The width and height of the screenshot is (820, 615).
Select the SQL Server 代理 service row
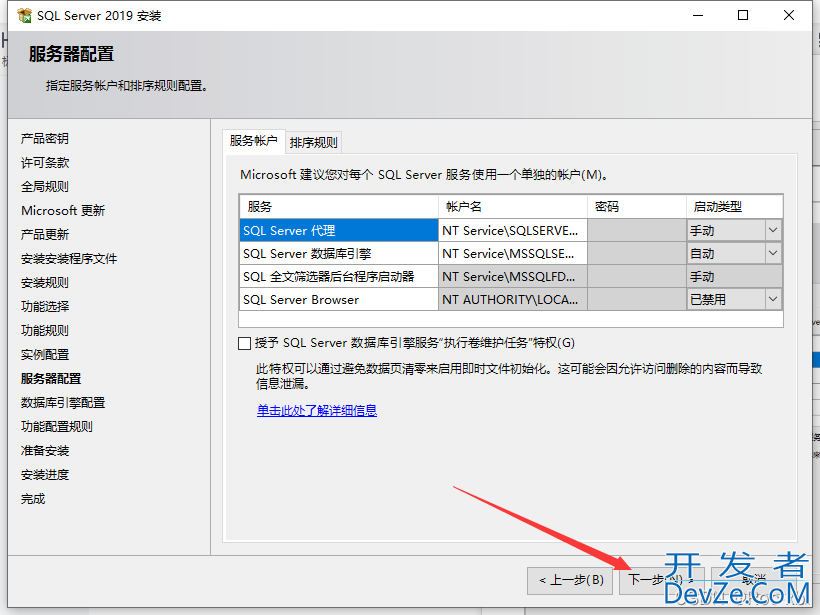pyautogui.click(x=339, y=230)
